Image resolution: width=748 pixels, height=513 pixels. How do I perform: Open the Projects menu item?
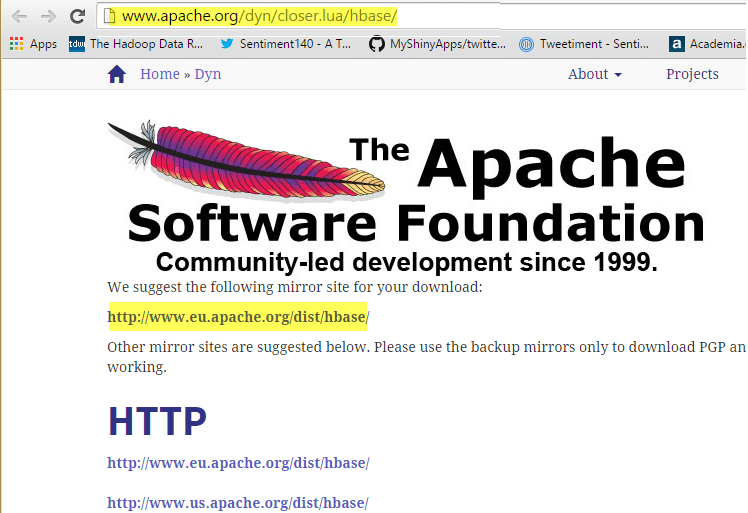pyautogui.click(x=692, y=74)
